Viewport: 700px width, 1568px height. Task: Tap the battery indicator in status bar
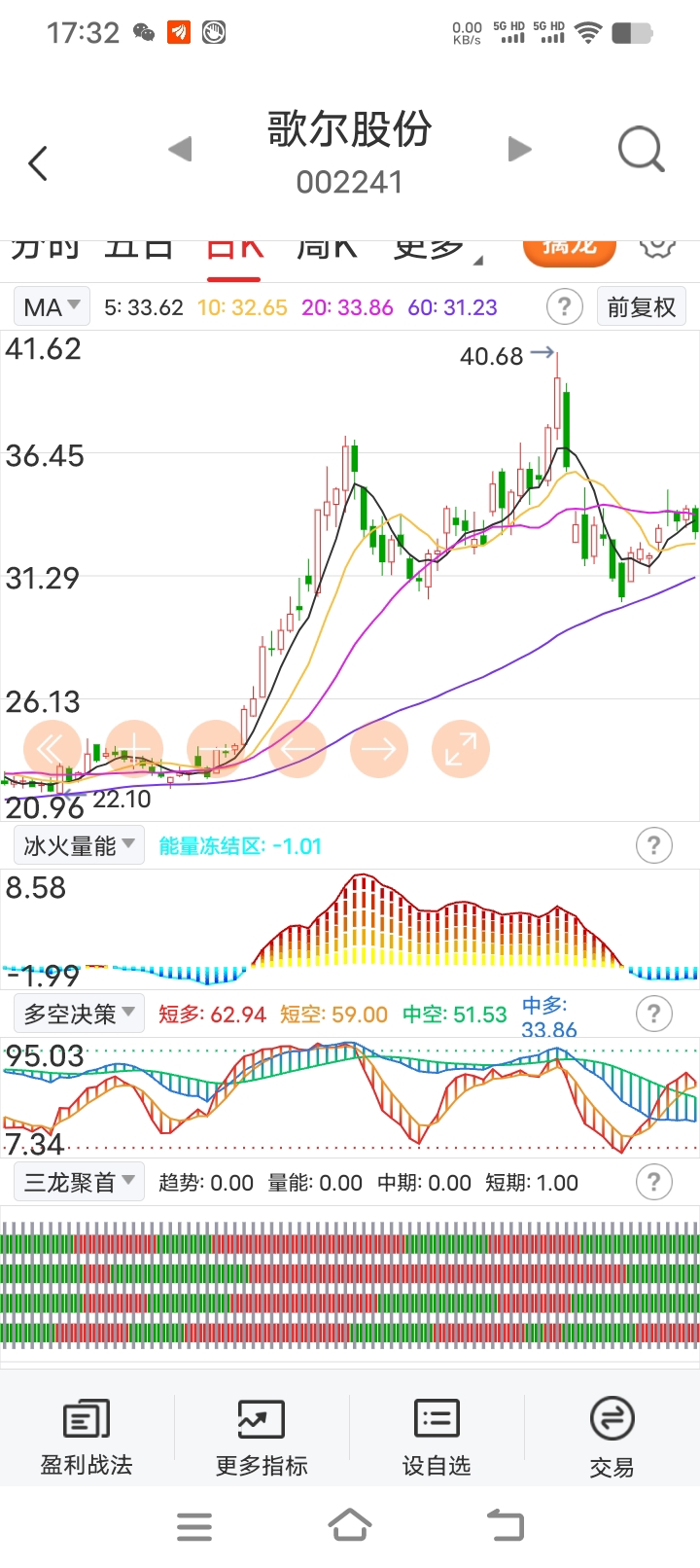[x=632, y=33]
